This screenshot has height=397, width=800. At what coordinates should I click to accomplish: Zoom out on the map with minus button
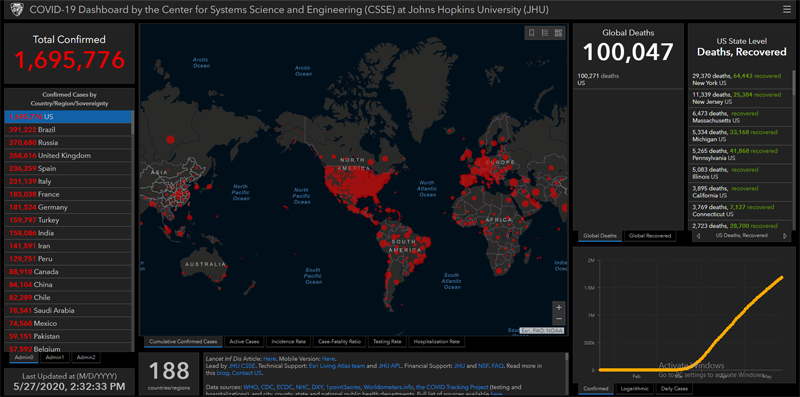pyautogui.click(x=559, y=319)
